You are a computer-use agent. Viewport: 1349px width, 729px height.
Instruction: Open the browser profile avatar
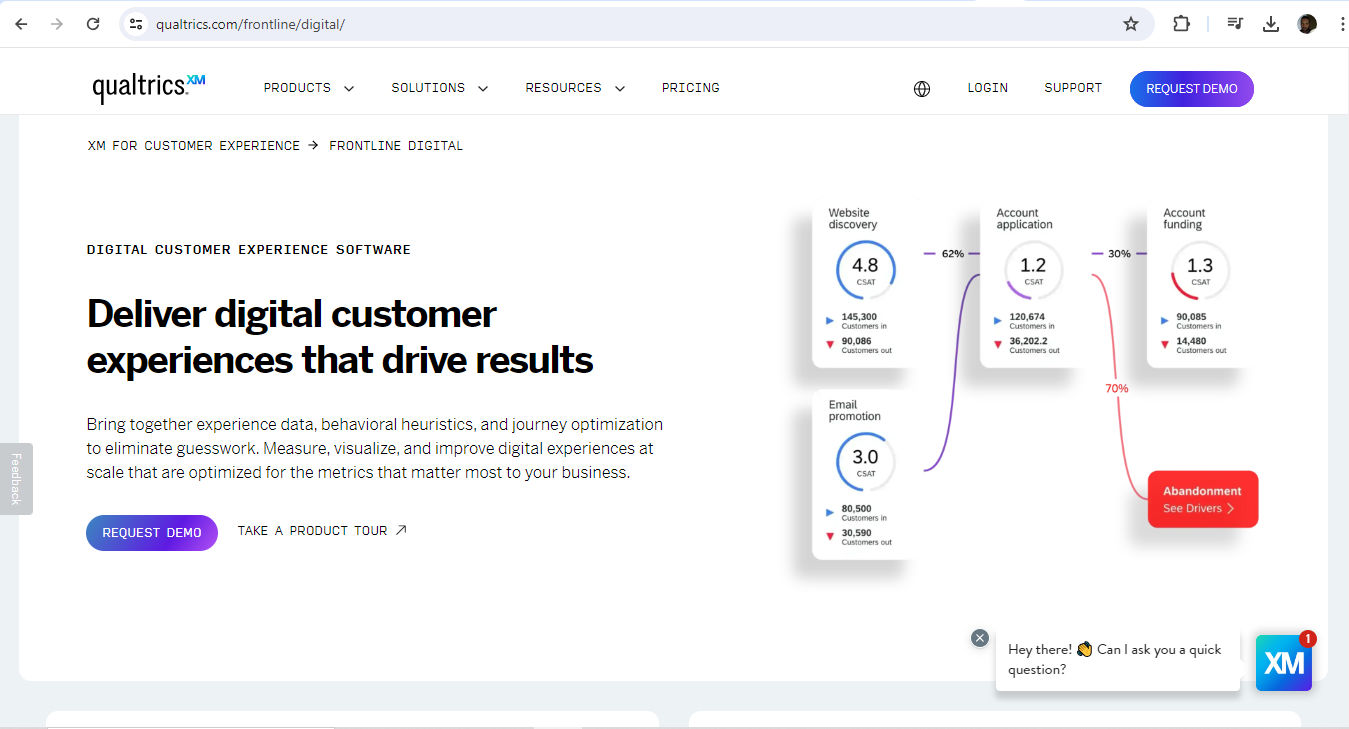(x=1306, y=22)
